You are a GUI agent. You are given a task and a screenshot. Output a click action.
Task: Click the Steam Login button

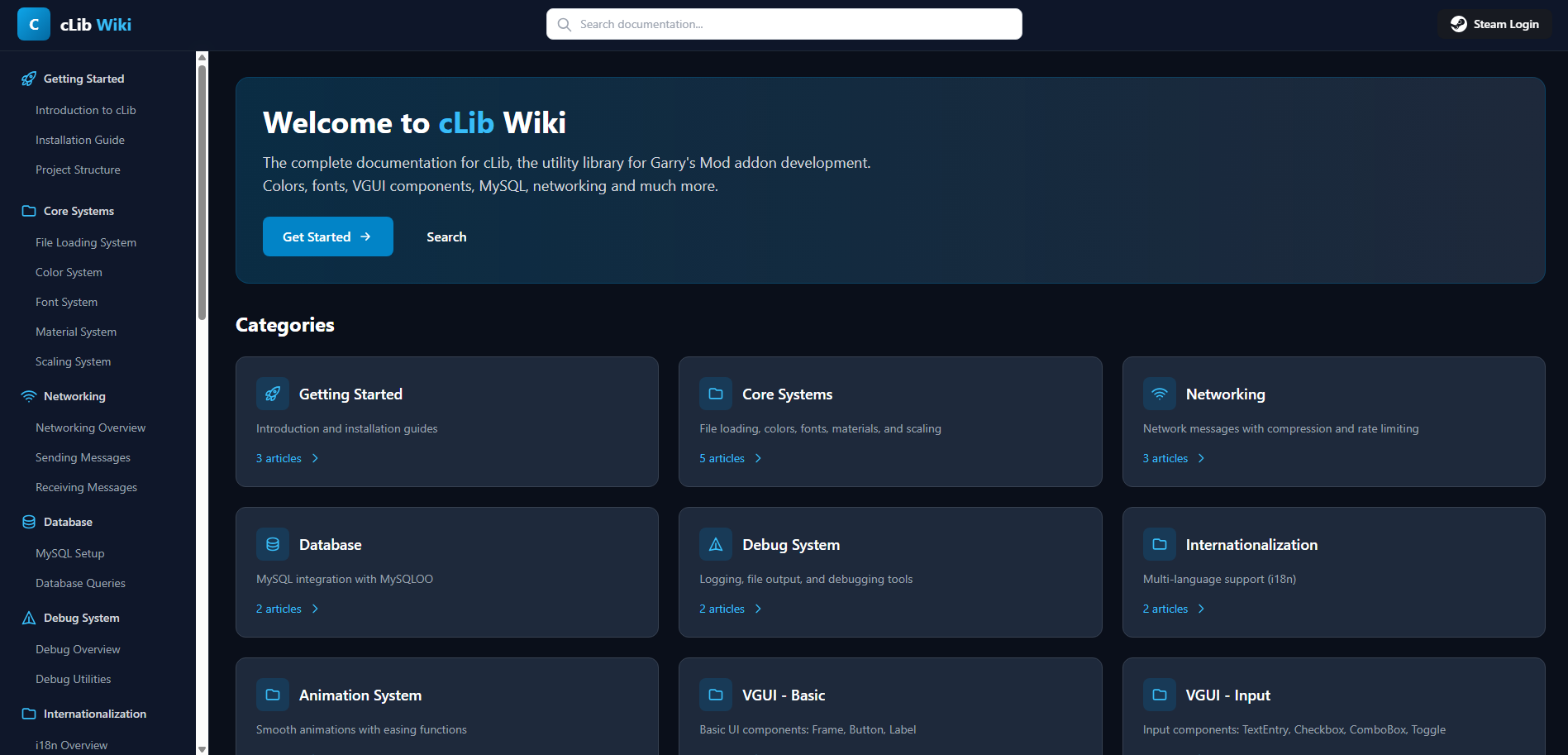coord(1494,24)
